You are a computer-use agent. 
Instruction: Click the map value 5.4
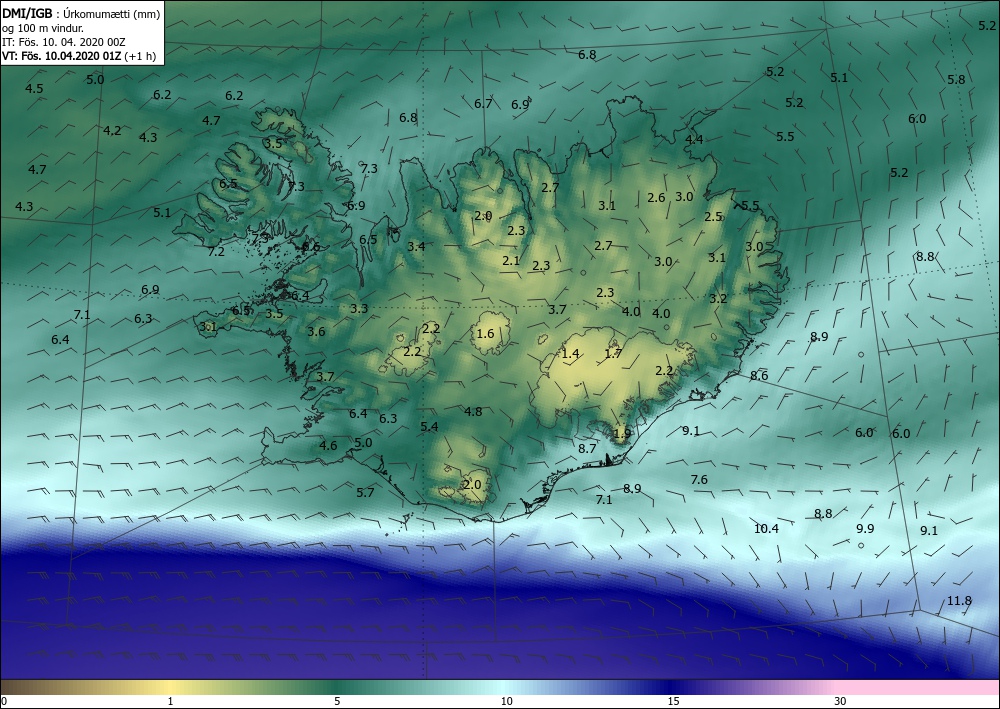click(429, 427)
